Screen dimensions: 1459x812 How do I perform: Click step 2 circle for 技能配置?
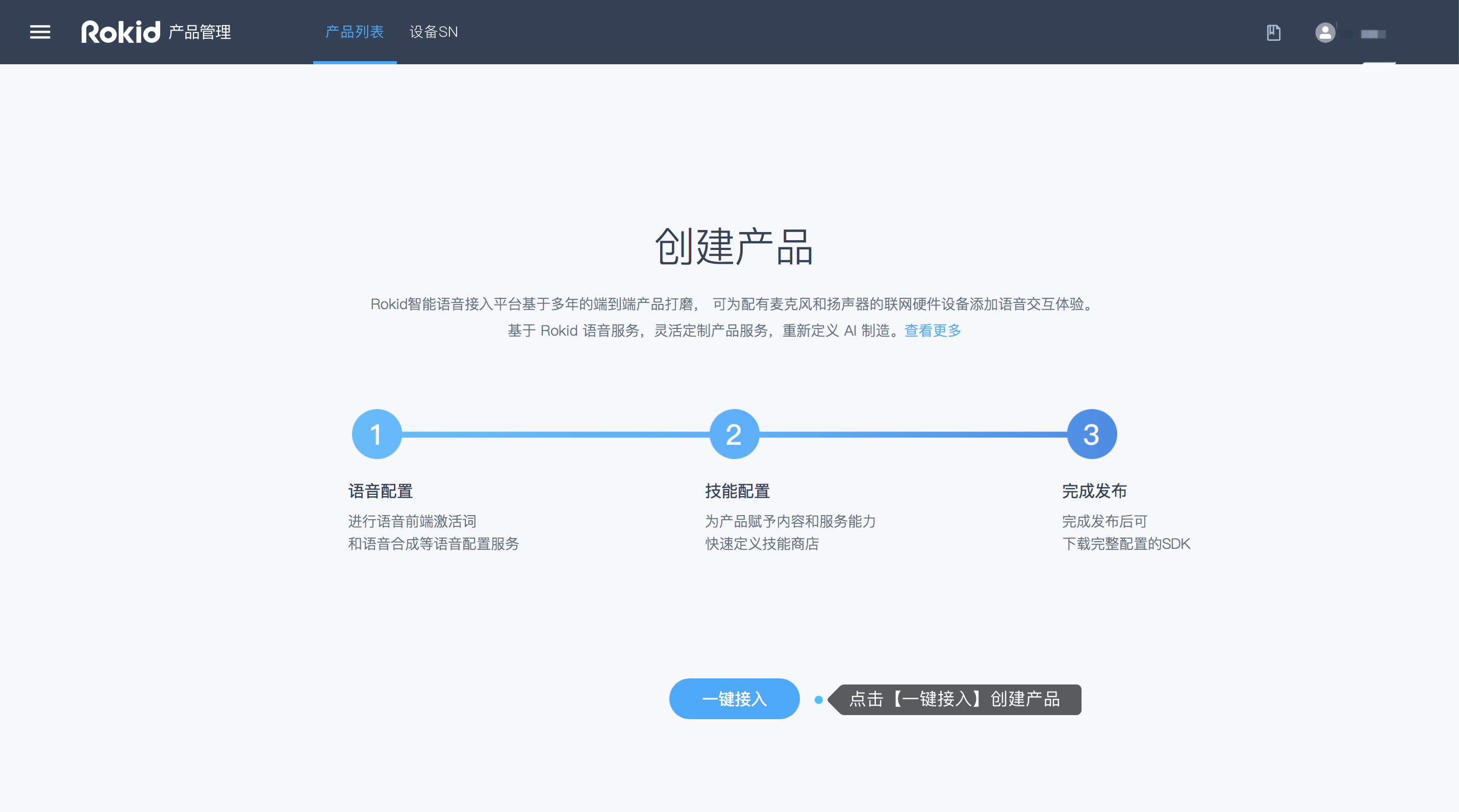tap(734, 434)
